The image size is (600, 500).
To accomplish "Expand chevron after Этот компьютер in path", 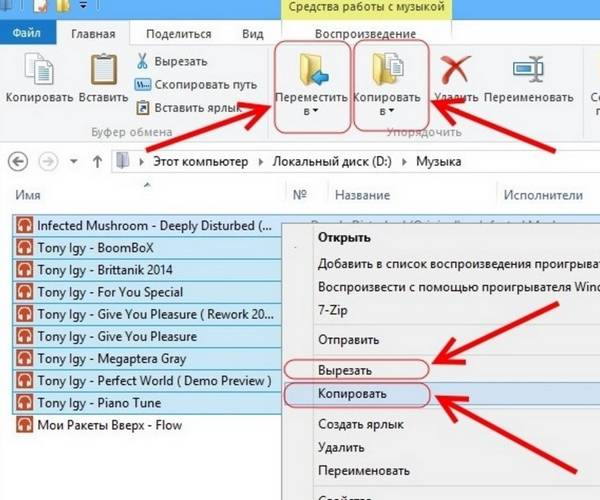I will coord(261,162).
